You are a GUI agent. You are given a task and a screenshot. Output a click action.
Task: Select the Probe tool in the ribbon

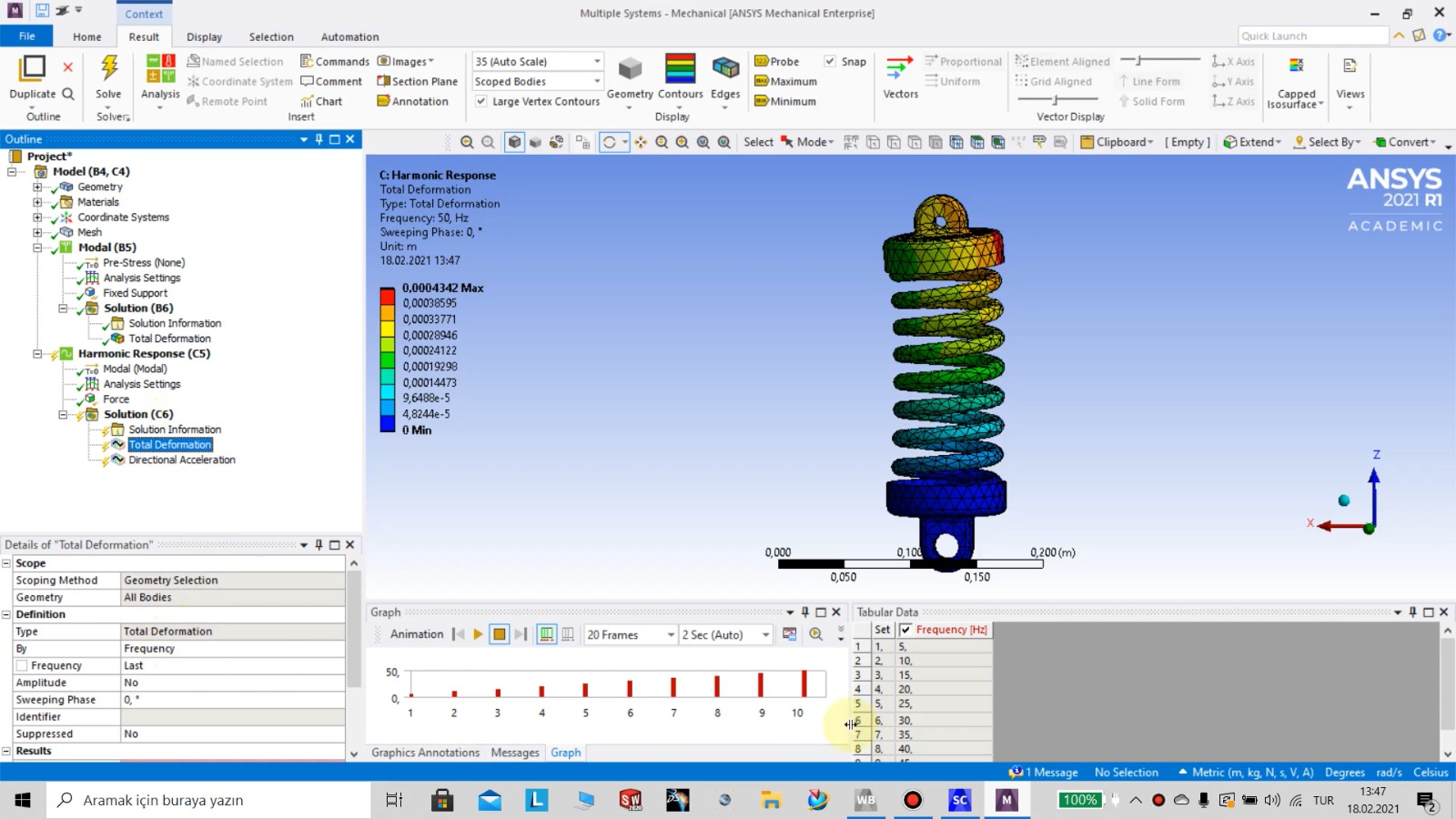tap(778, 61)
